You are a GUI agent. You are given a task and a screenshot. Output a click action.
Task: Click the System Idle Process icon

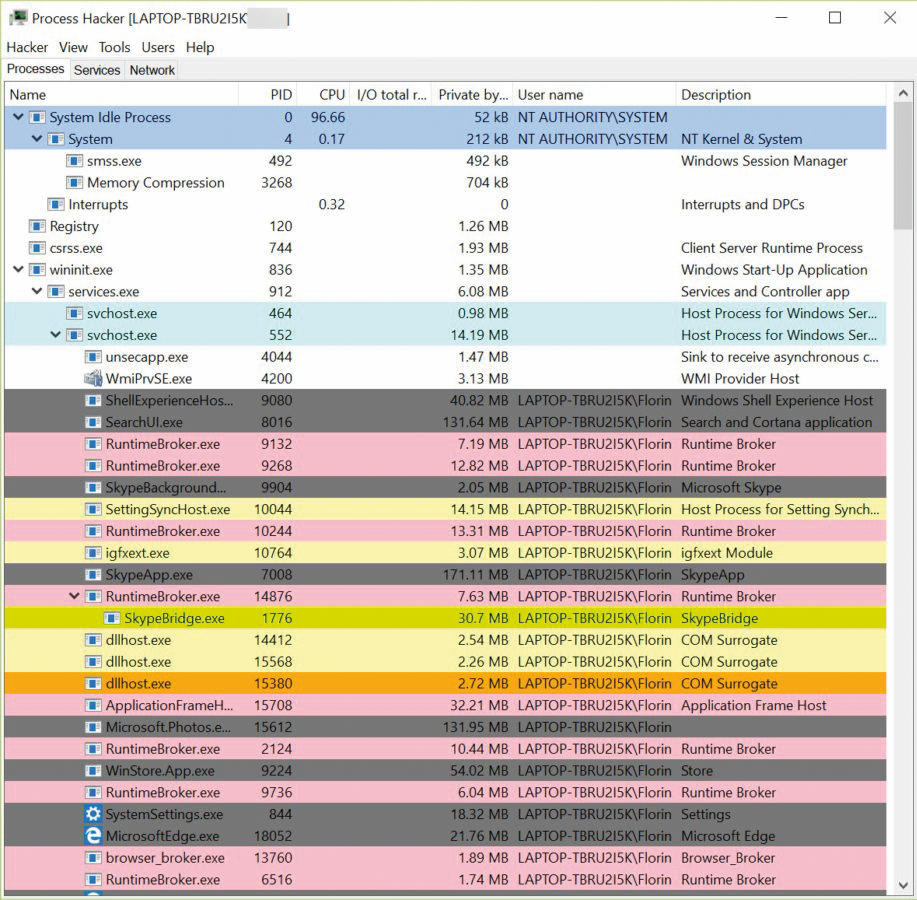click(37, 118)
